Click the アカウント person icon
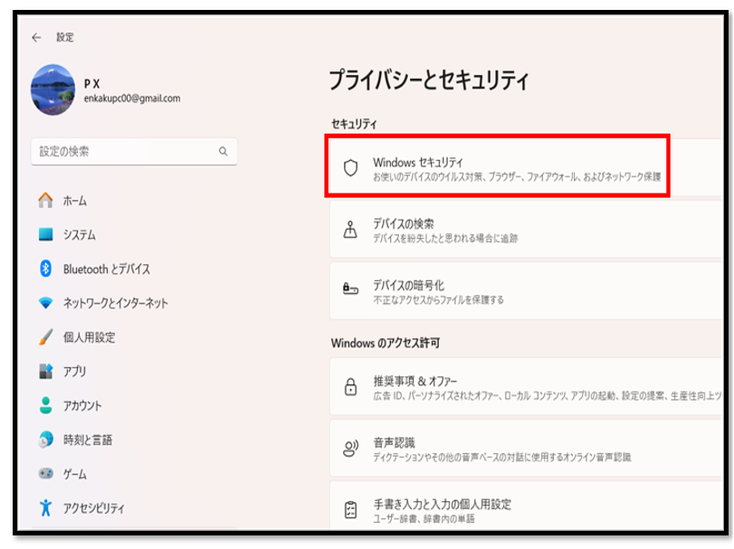The image size is (734, 549). pyautogui.click(x=45, y=405)
